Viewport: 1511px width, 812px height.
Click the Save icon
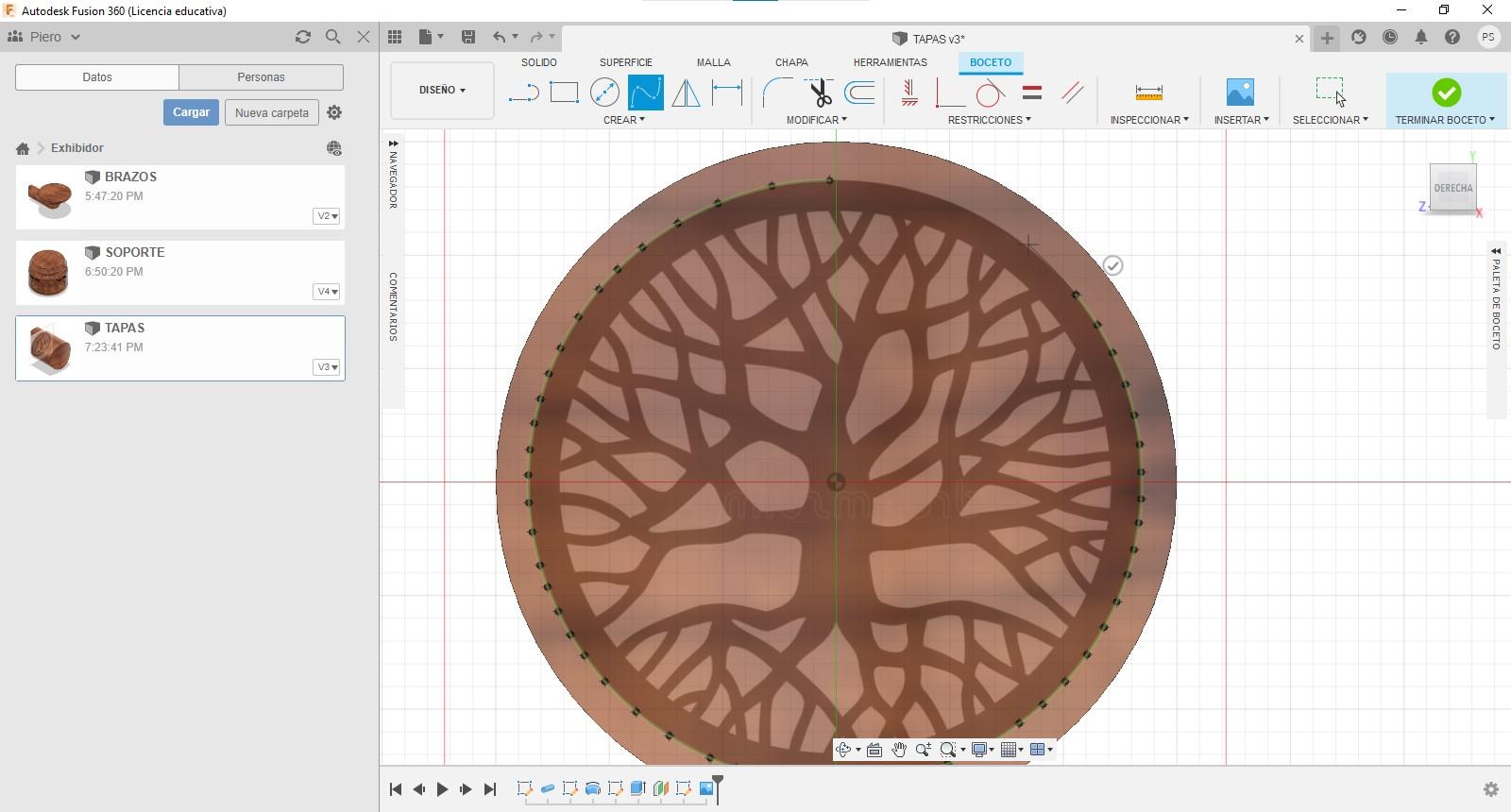point(467,37)
